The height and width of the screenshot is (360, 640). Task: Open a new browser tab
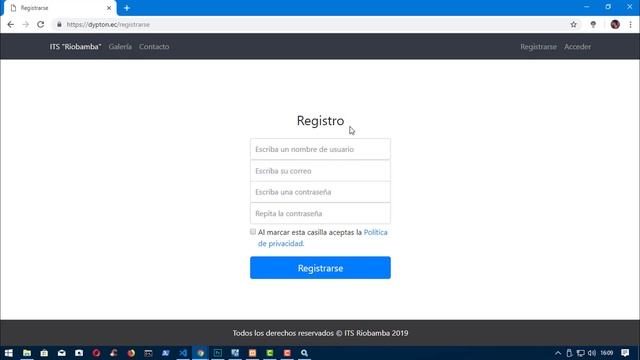pos(127,8)
